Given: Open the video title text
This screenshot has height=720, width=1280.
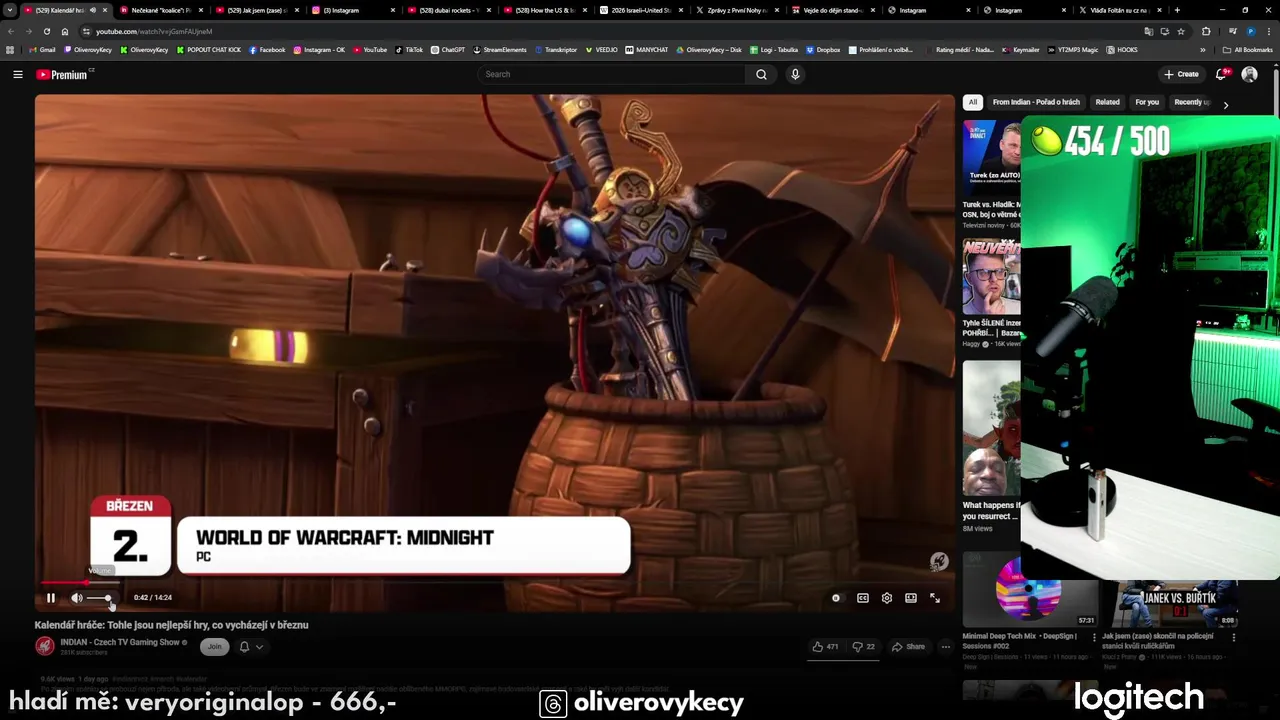Looking at the screenshot, I should (171, 625).
